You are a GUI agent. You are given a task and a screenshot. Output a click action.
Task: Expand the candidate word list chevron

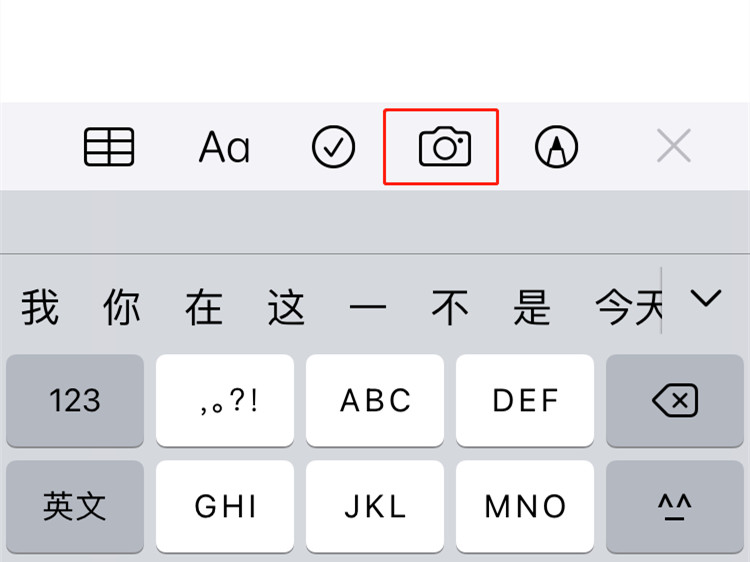706,298
